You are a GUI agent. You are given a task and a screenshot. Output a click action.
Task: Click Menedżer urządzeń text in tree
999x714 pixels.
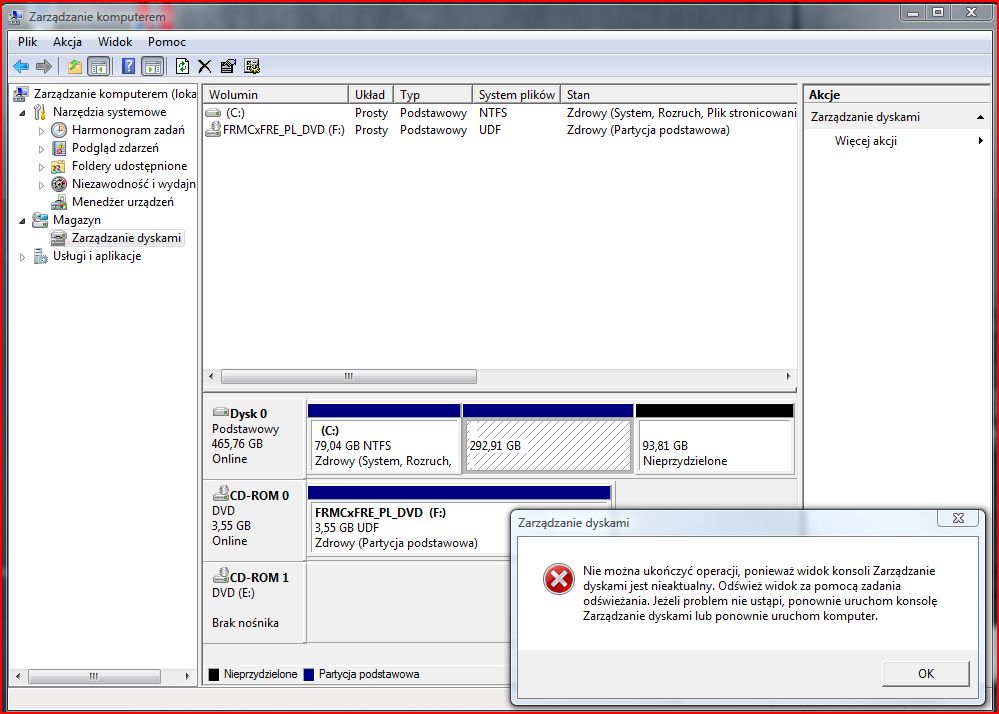[x=122, y=202]
